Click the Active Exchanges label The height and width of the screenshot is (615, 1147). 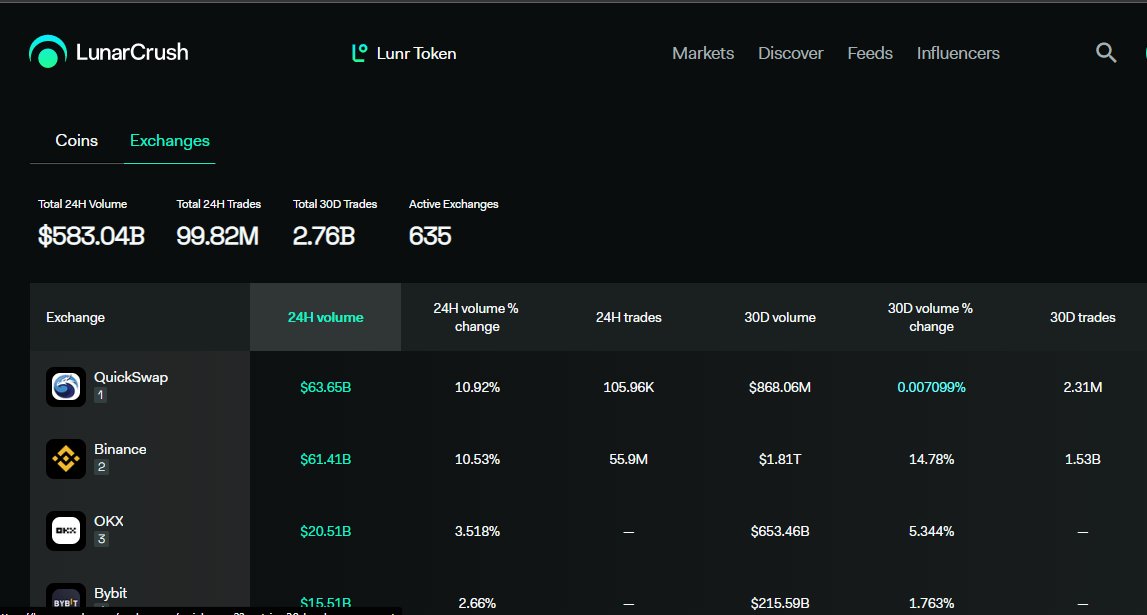(454, 204)
